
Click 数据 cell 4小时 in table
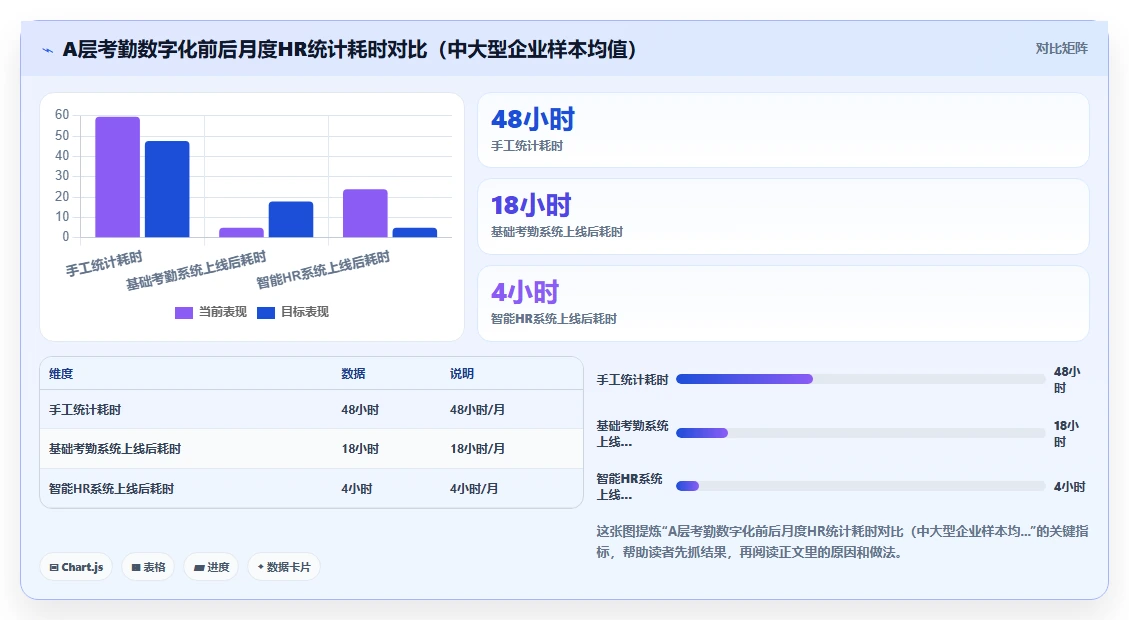pos(356,488)
